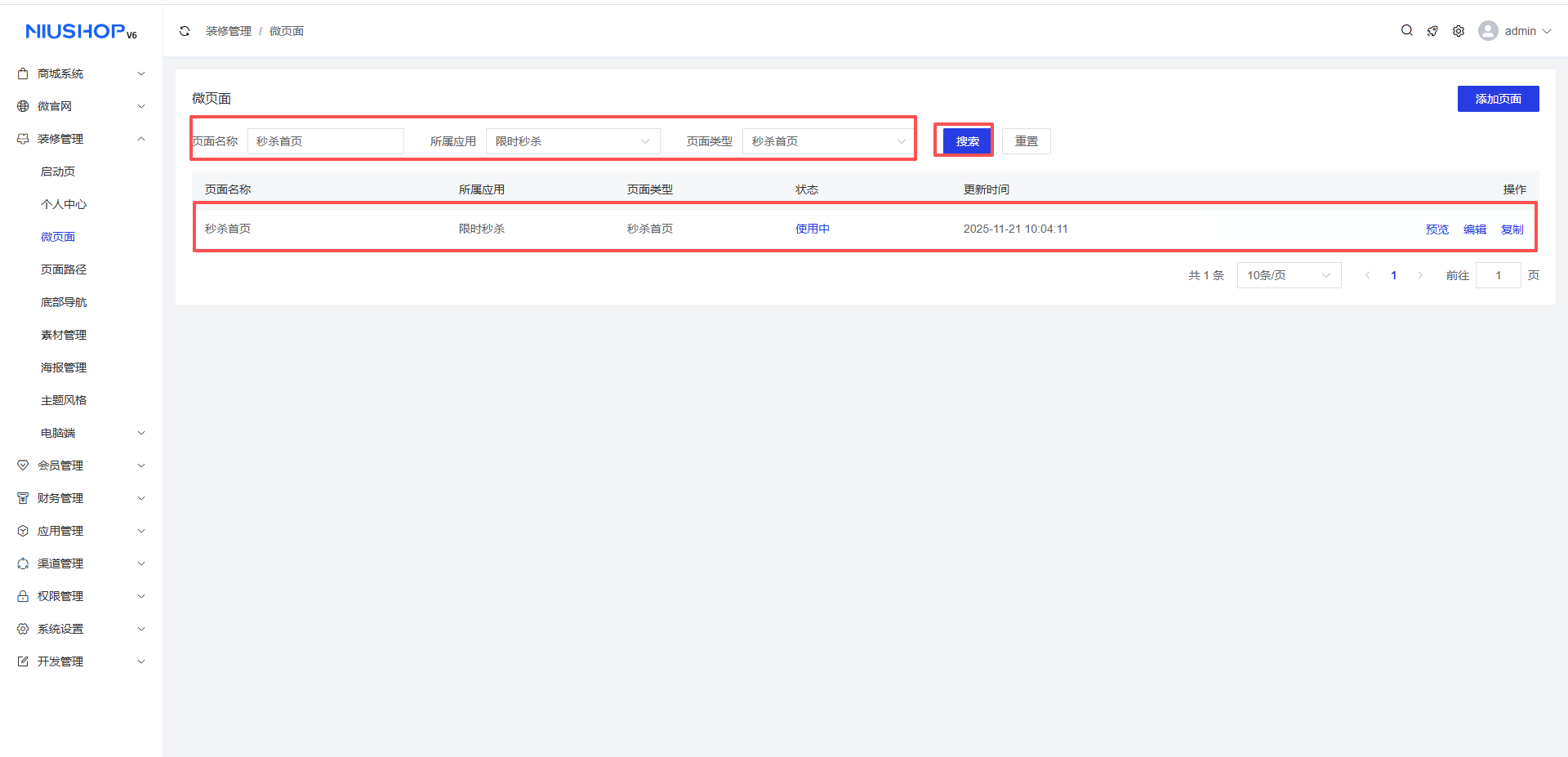Click the 添加页面 button
This screenshot has height=757, width=1568.
[x=1498, y=99]
